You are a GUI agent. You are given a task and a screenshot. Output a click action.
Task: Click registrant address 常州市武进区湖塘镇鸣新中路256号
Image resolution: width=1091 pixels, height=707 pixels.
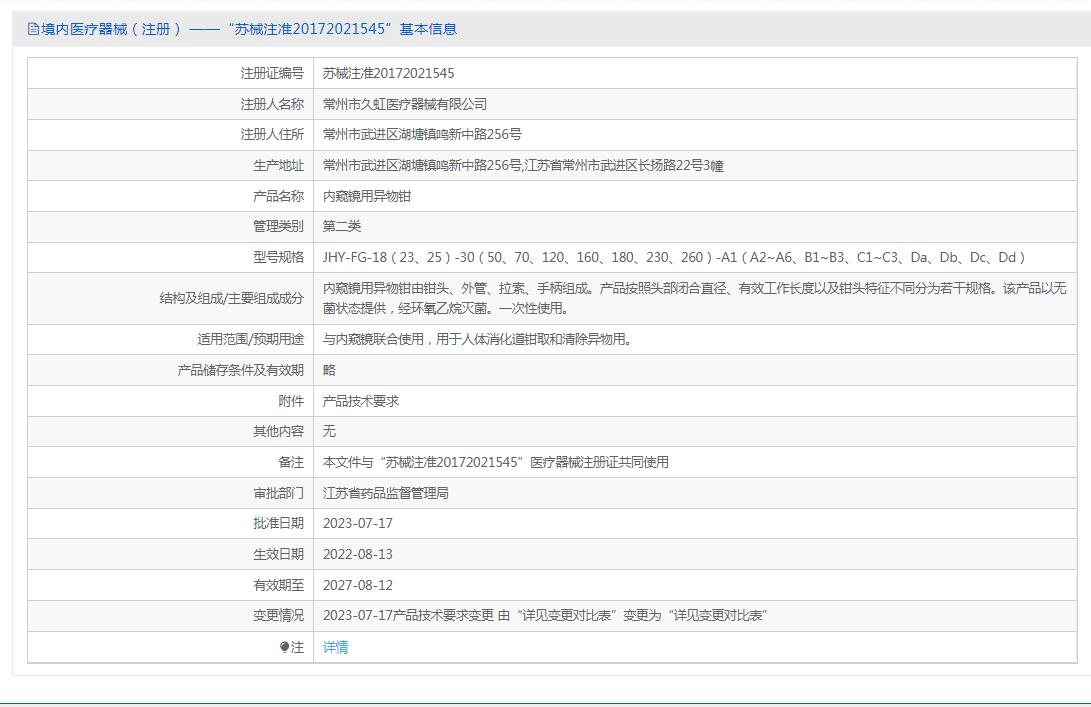click(x=422, y=135)
